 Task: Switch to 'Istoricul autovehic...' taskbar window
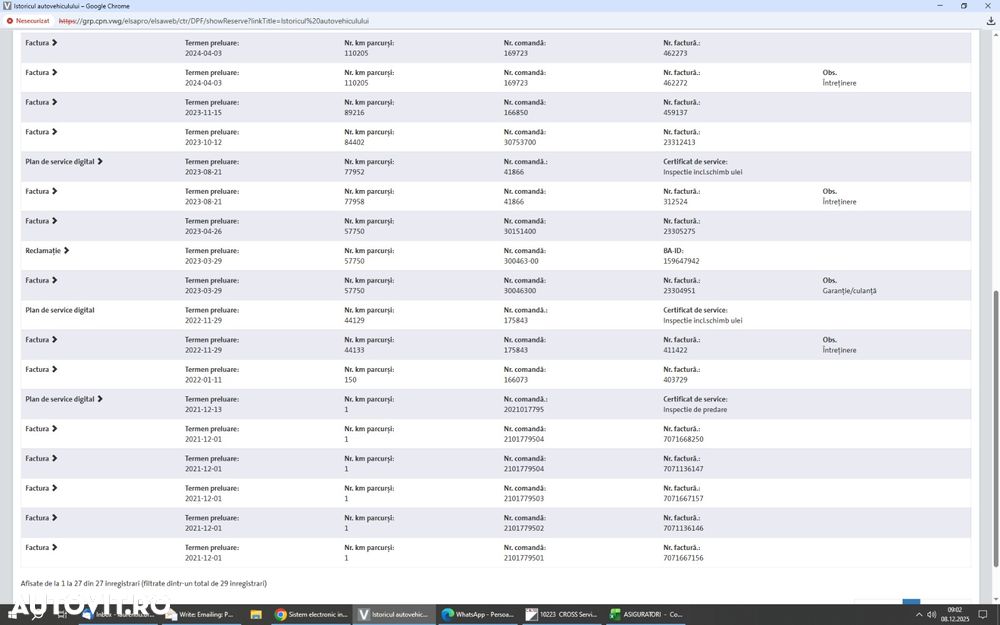point(393,615)
